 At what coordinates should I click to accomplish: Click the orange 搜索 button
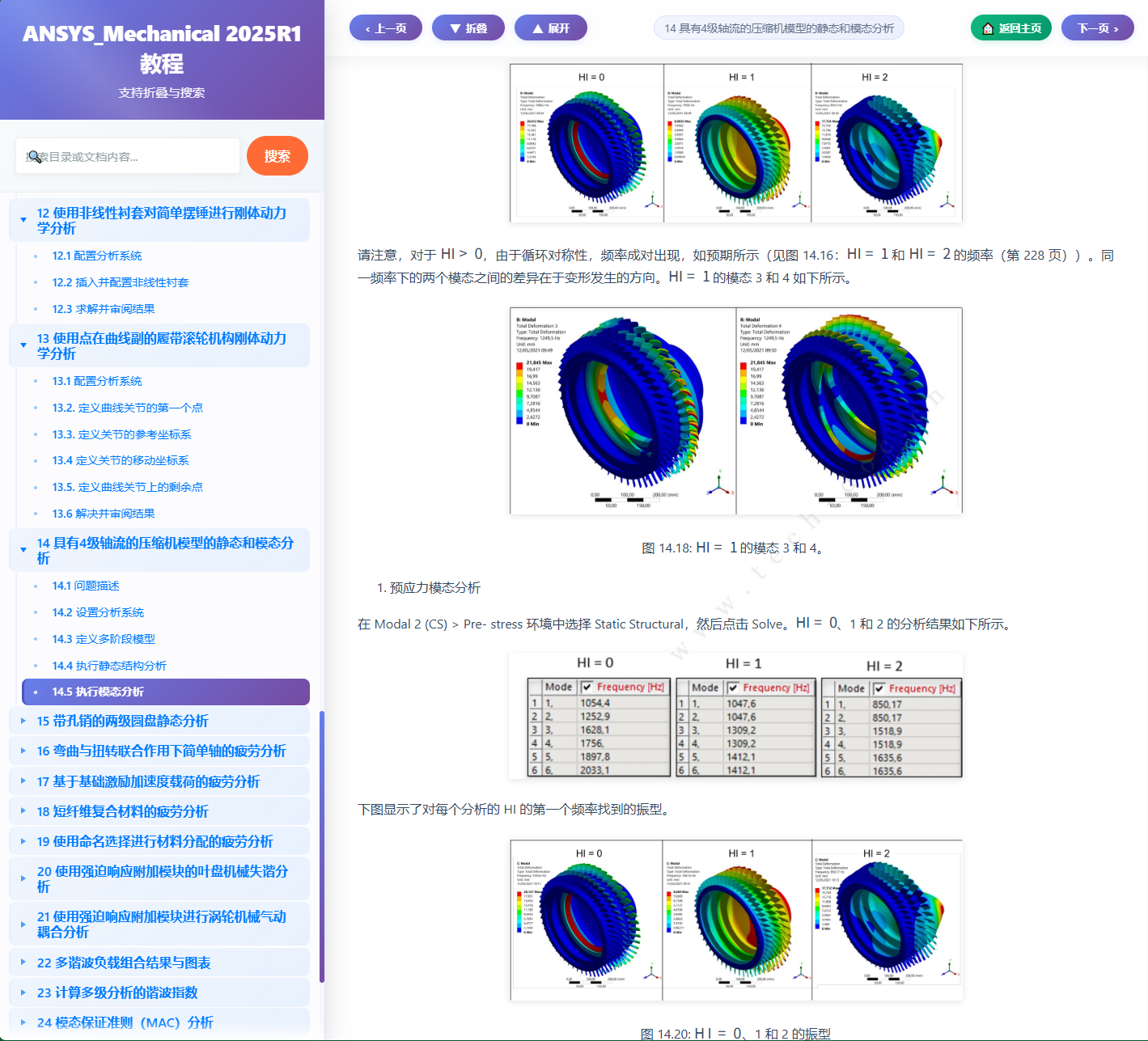click(277, 155)
